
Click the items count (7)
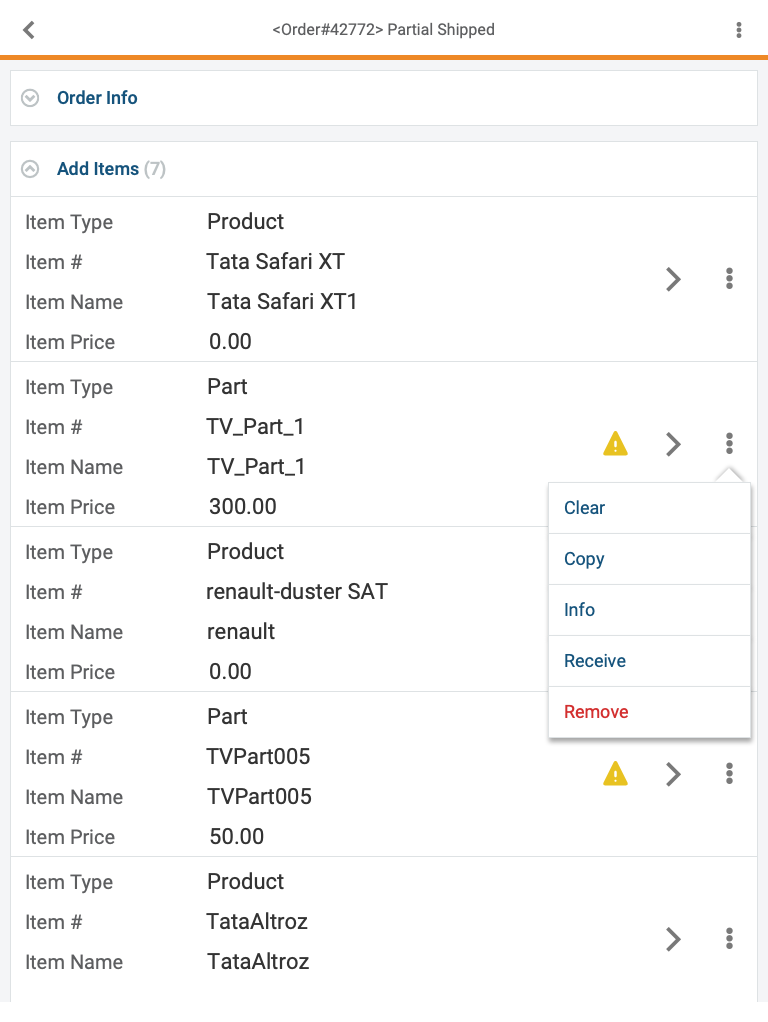click(x=155, y=169)
